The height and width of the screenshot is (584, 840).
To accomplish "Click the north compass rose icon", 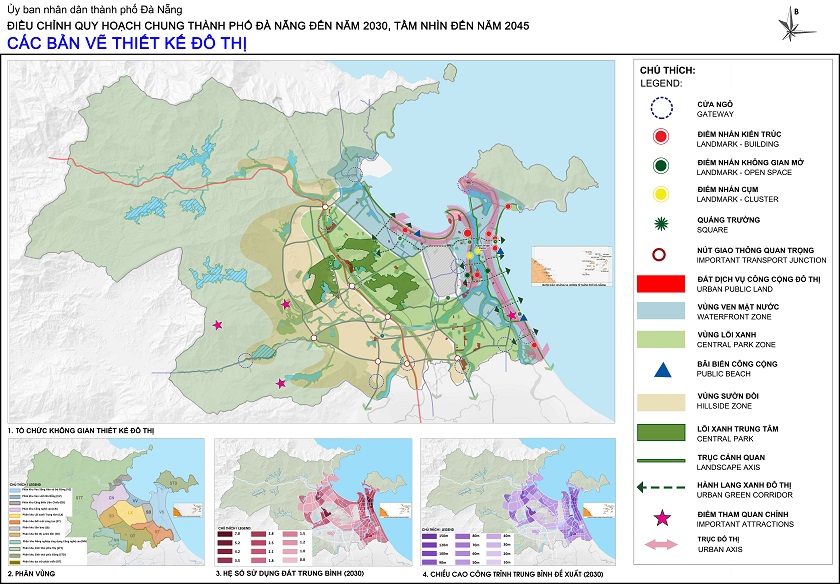I will click(x=795, y=27).
